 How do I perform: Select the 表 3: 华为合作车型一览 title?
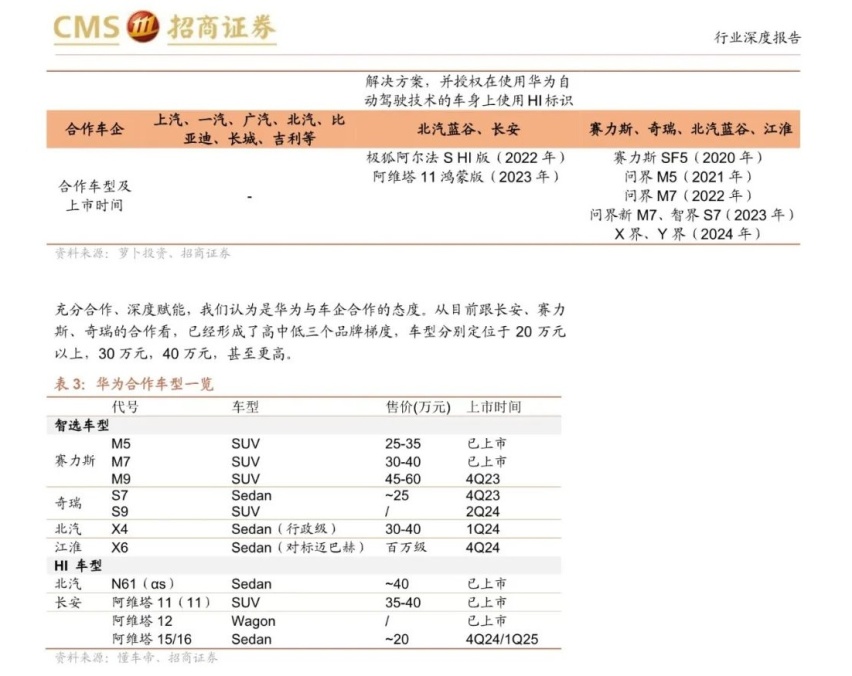pyautogui.click(x=134, y=384)
